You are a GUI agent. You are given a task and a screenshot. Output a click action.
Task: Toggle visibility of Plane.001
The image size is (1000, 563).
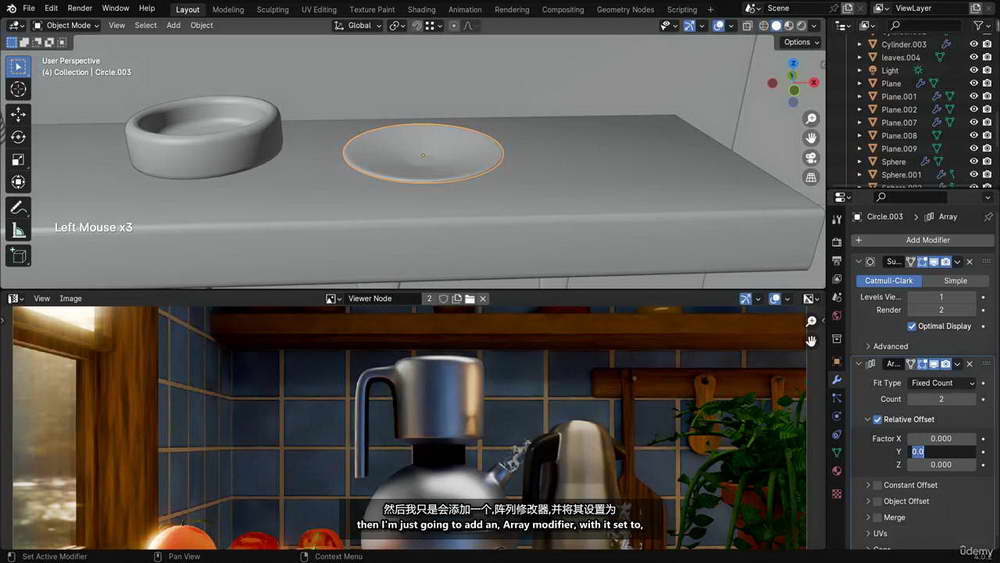tap(974, 96)
